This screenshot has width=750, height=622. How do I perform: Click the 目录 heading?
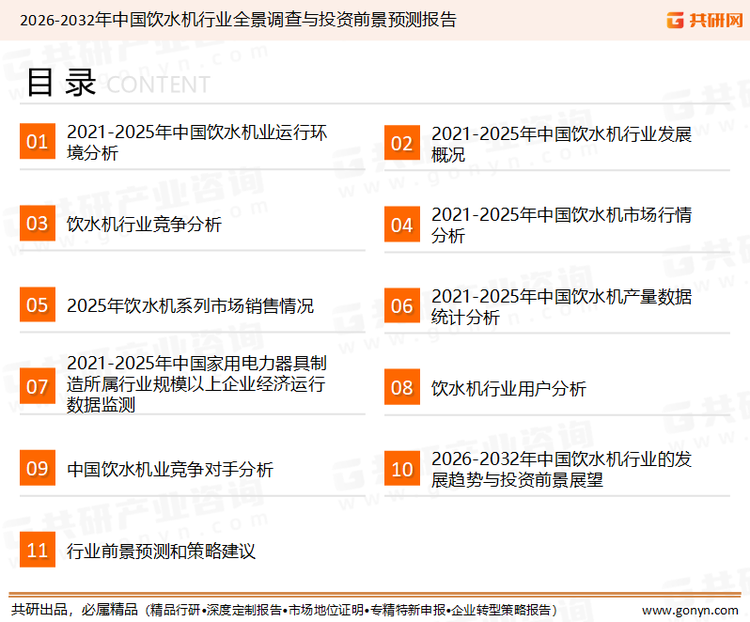click(x=61, y=82)
